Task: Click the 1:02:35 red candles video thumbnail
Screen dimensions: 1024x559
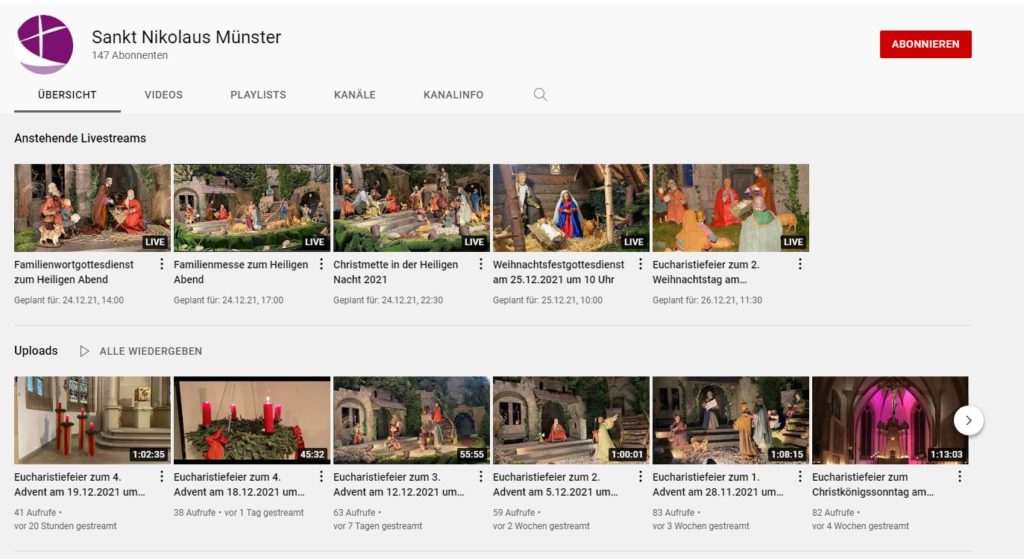Action: pyautogui.click(x=92, y=420)
